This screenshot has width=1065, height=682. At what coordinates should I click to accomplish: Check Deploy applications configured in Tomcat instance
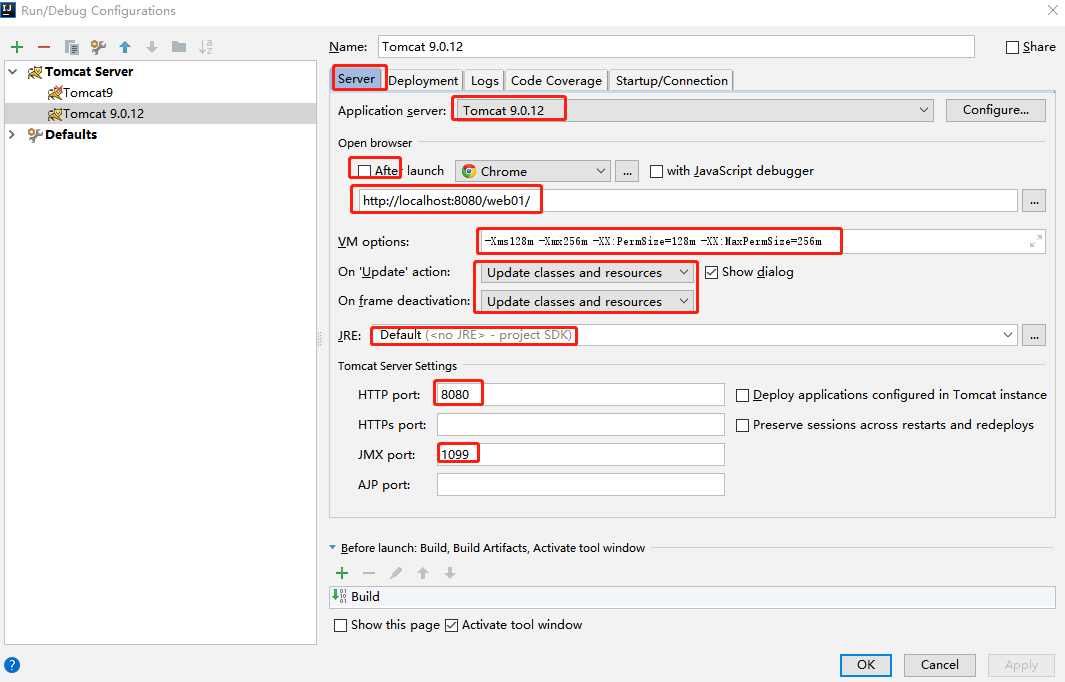coord(742,395)
